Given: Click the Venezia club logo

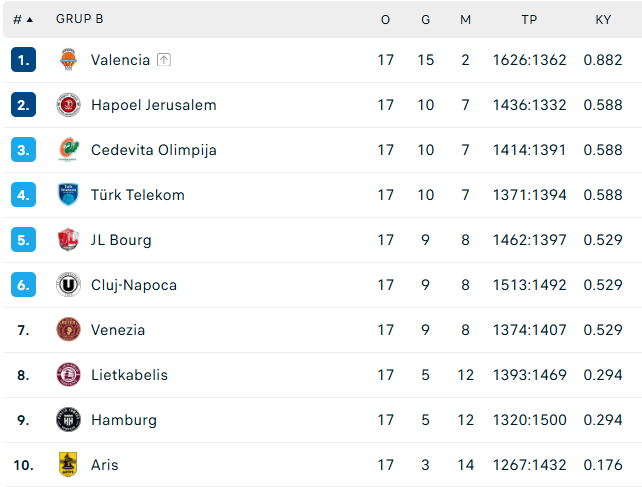Looking at the screenshot, I should pyautogui.click(x=68, y=330).
